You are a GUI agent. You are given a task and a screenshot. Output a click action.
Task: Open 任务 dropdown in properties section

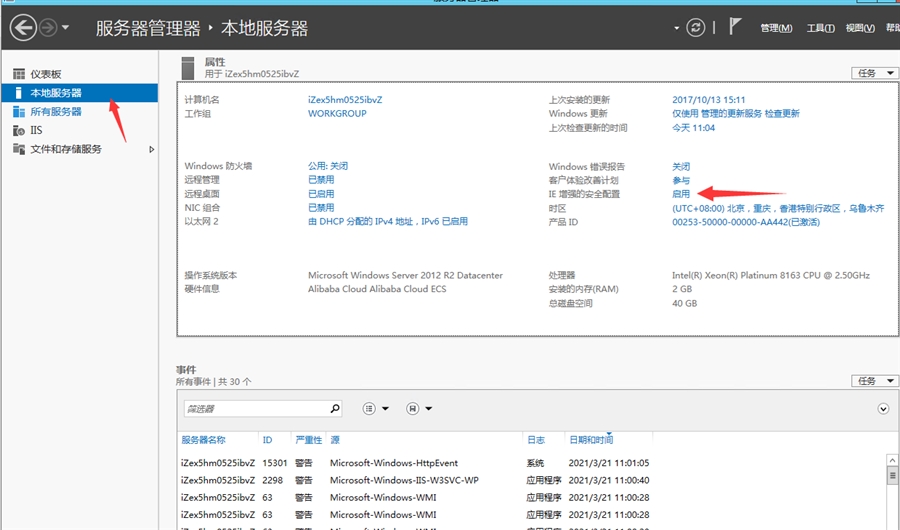coord(870,73)
